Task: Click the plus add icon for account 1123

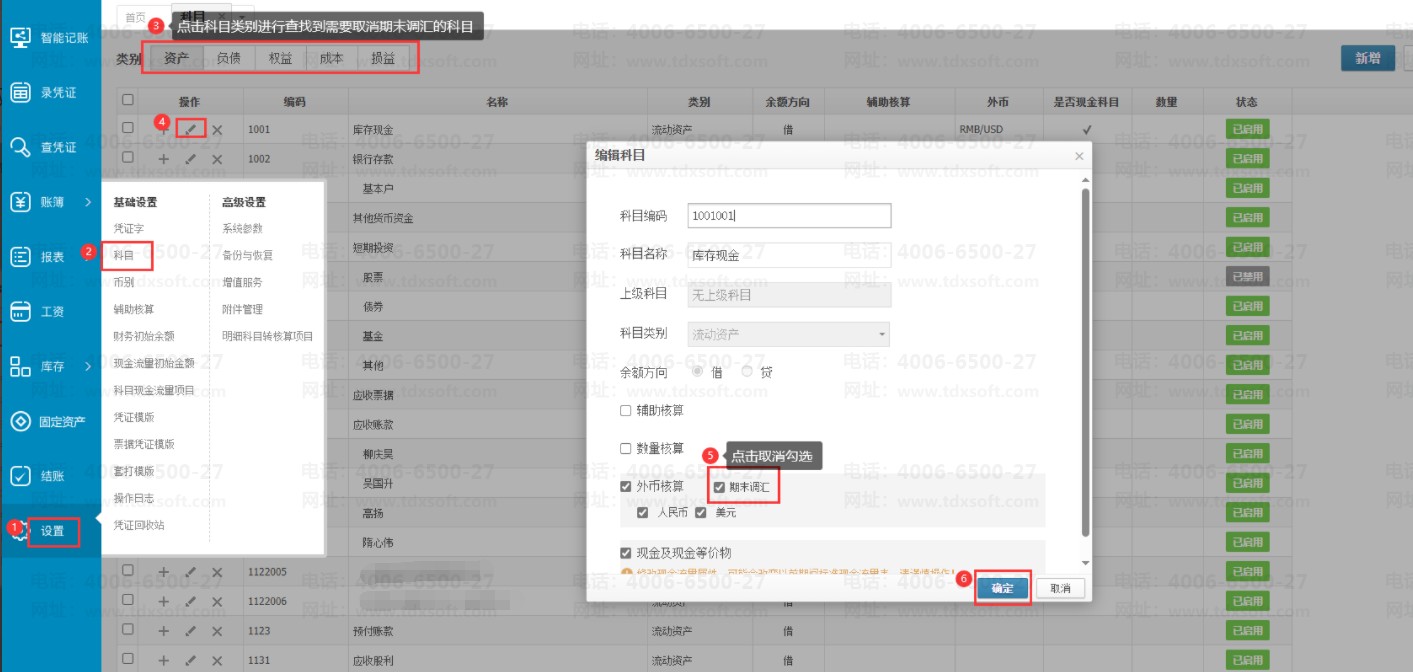Action: coord(164,631)
